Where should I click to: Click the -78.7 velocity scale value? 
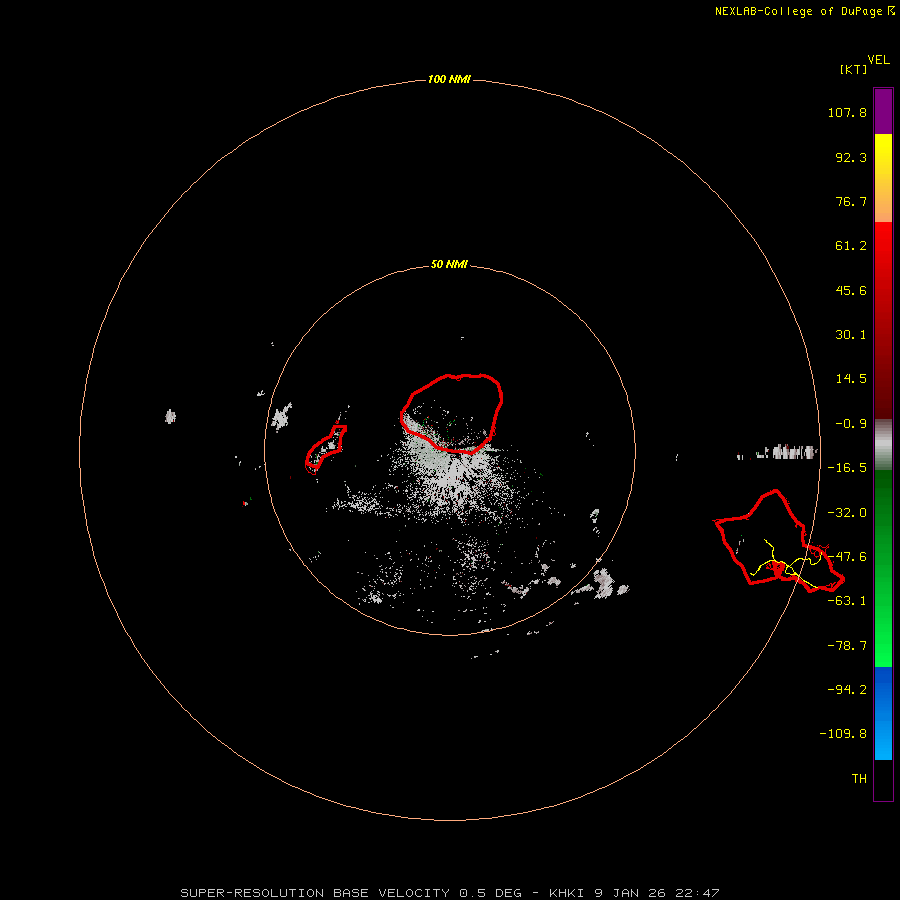[847, 646]
